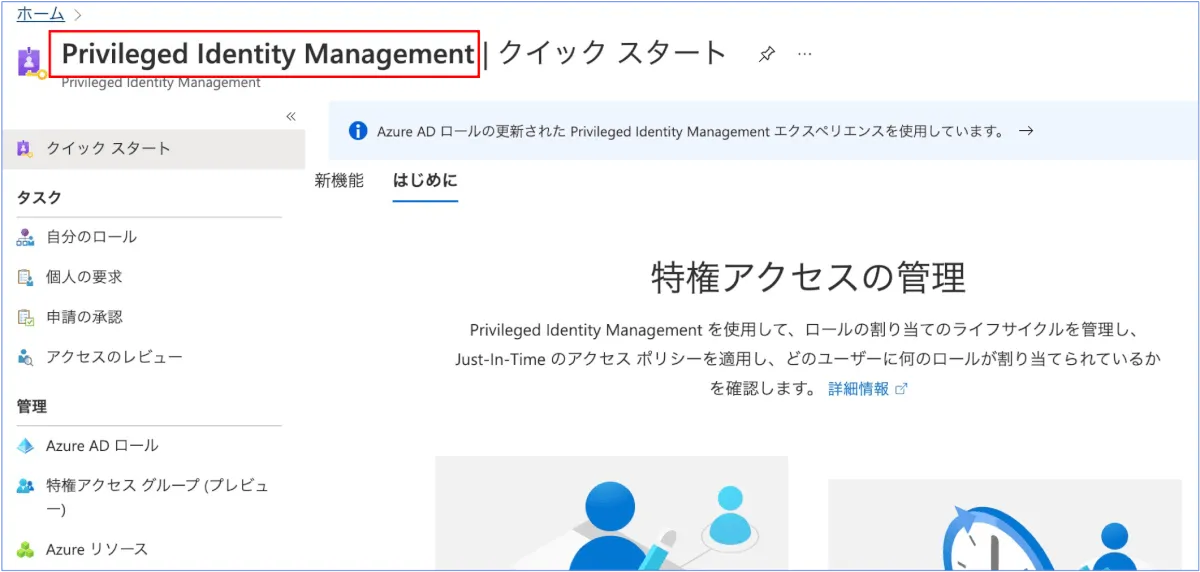Viewport: 1200px width, 572px height.
Task: Click the クイック スタート page title
Action: [612, 53]
